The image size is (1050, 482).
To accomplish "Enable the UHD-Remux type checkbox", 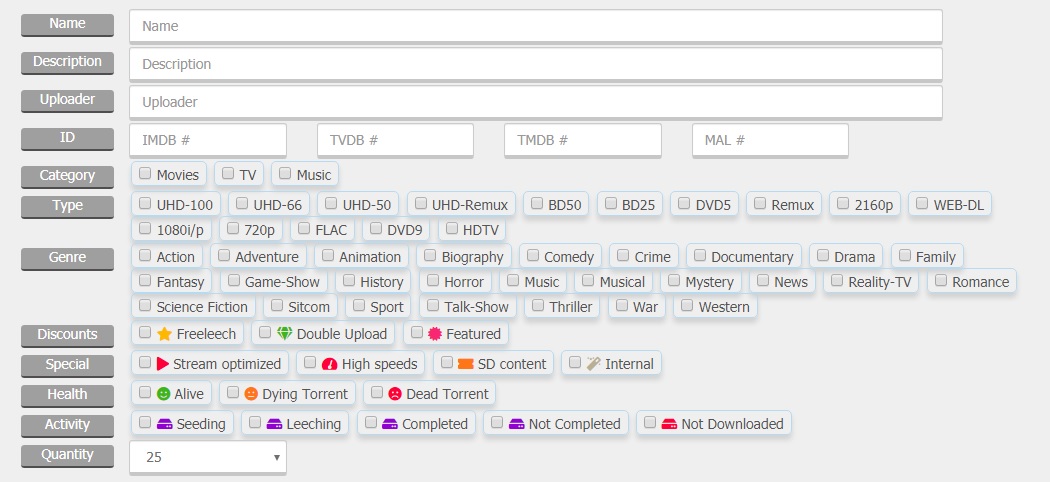I will 421,203.
